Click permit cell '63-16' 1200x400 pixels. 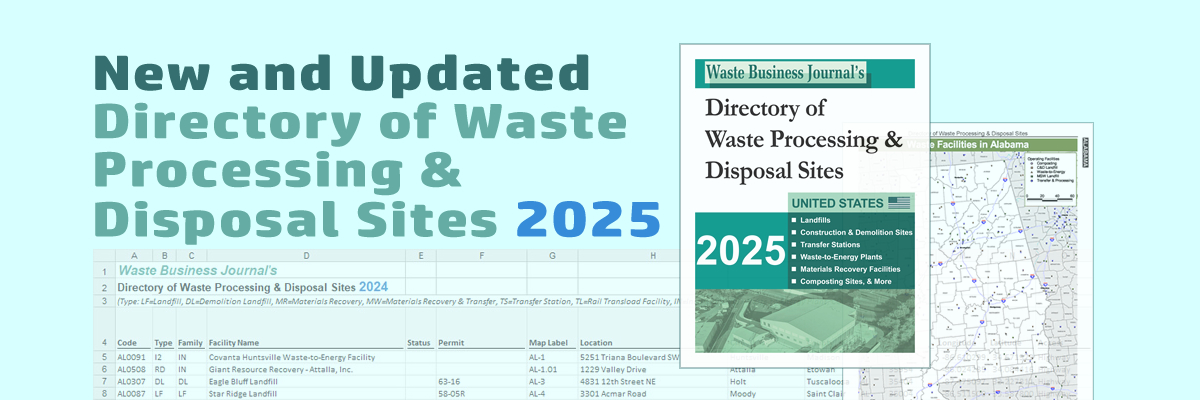pyautogui.click(x=448, y=381)
